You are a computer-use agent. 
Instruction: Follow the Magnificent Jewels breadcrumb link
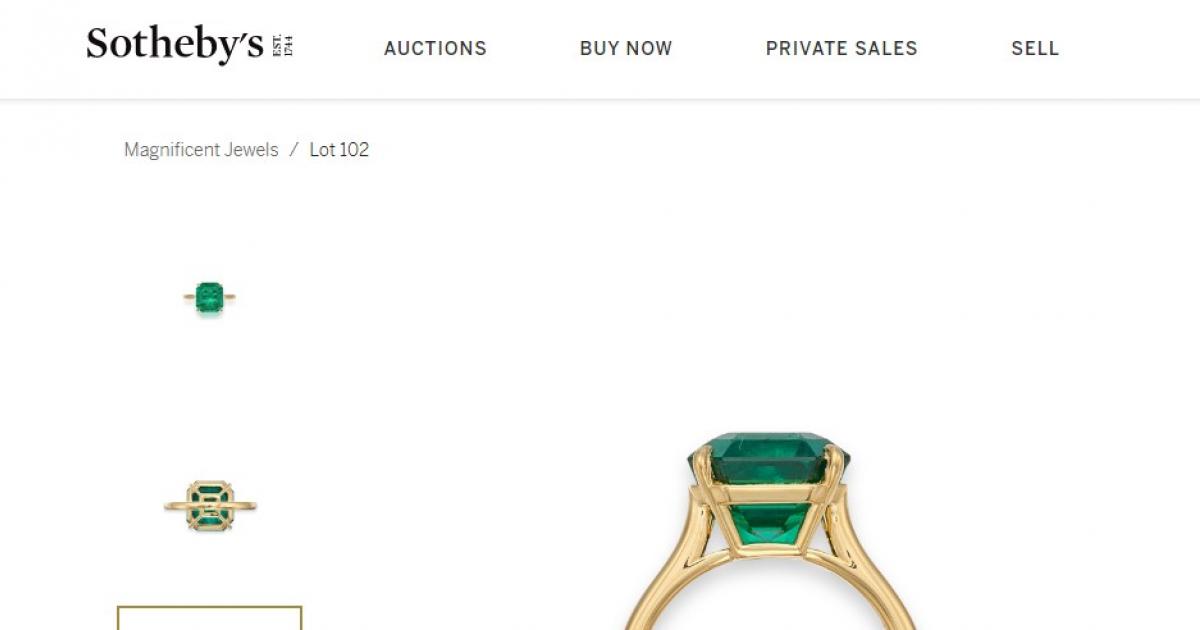(x=201, y=150)
